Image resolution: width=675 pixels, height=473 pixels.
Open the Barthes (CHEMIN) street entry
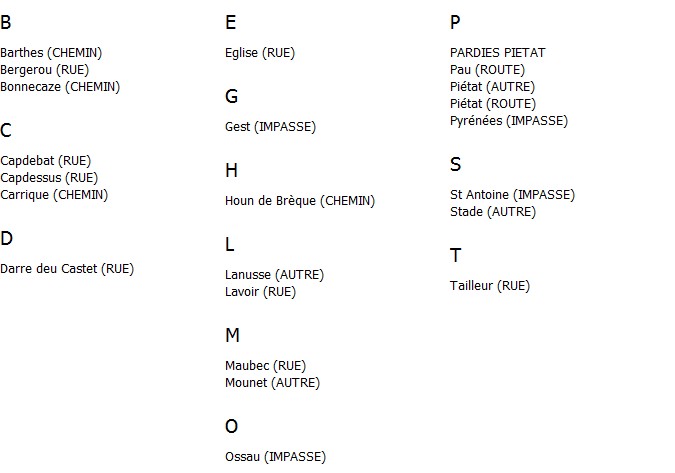[51, 53]
